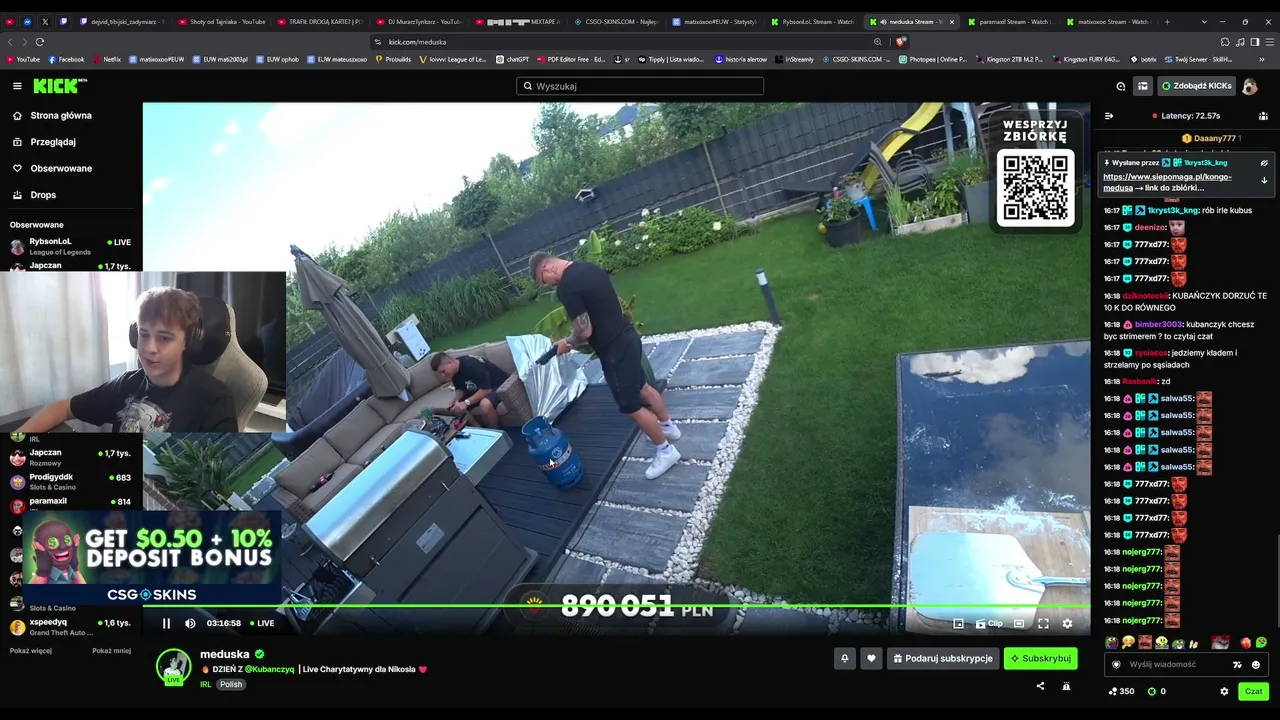The height and width of the screenshot is (720, 1280).
Task: Click the green Subskrybuj button
Action: (x=1041, y=658)
